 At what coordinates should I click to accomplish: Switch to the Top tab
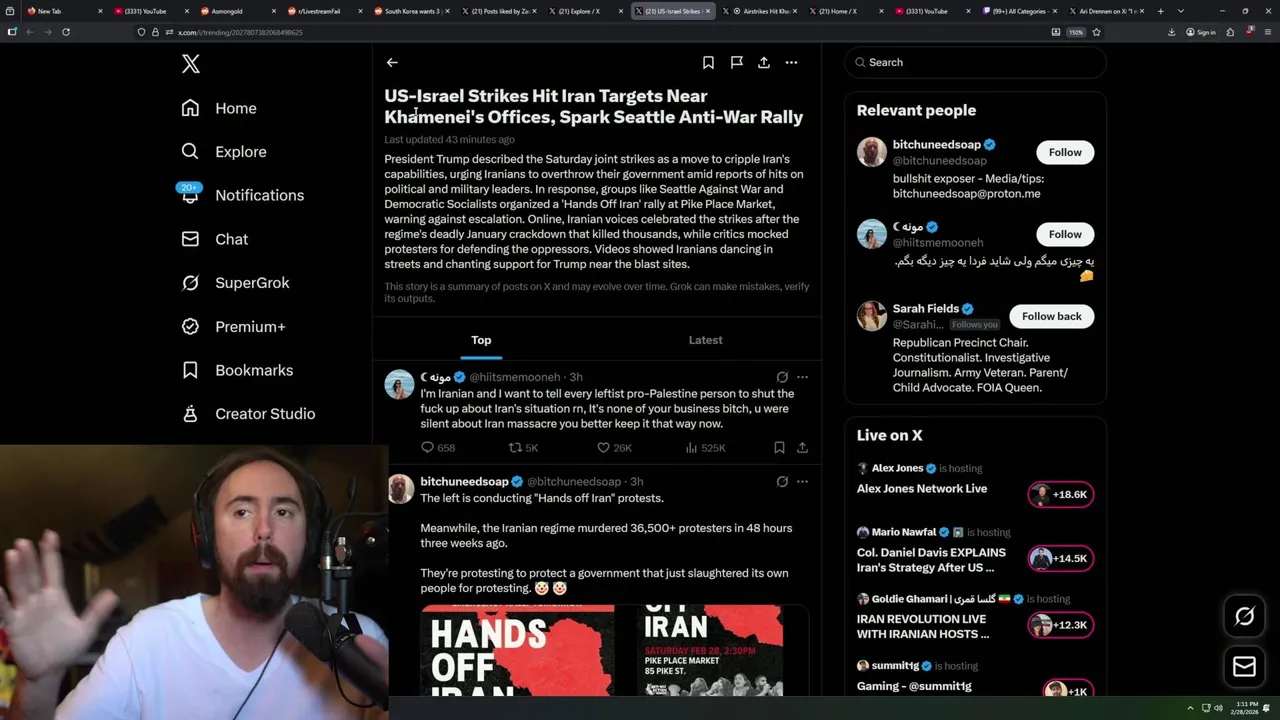(481, 340)
